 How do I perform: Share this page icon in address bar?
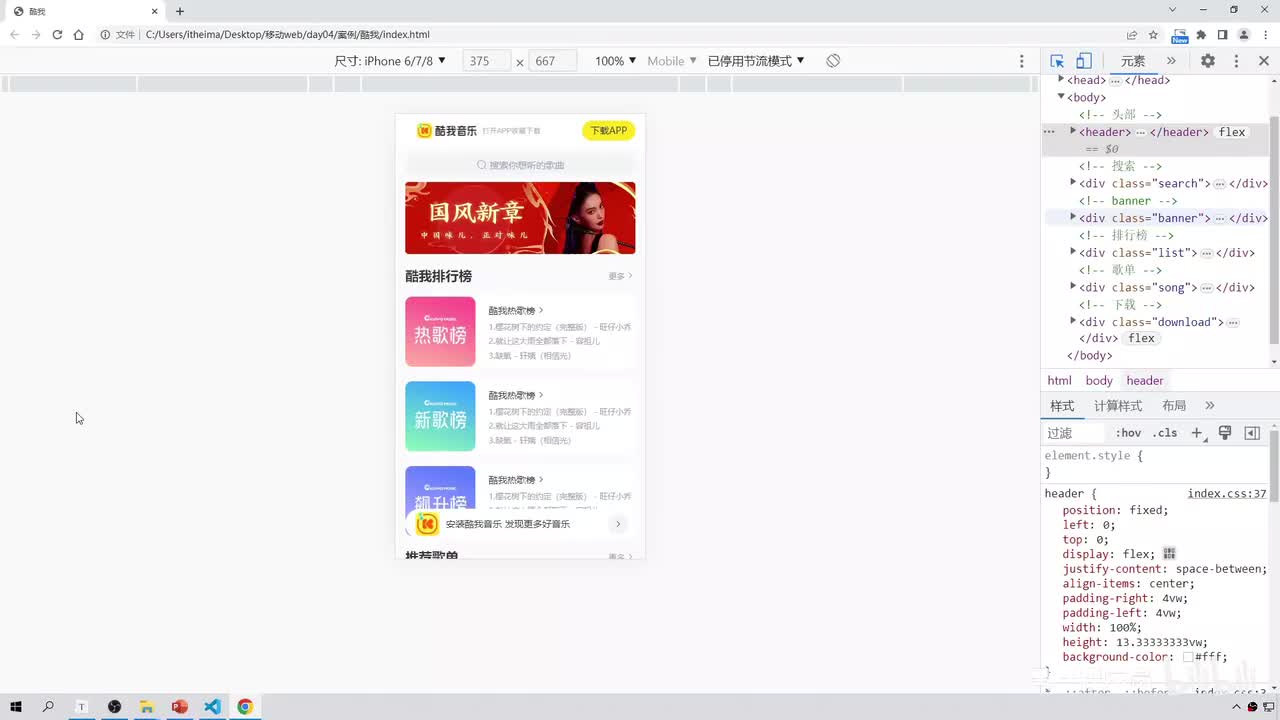tap(1132, 34)
